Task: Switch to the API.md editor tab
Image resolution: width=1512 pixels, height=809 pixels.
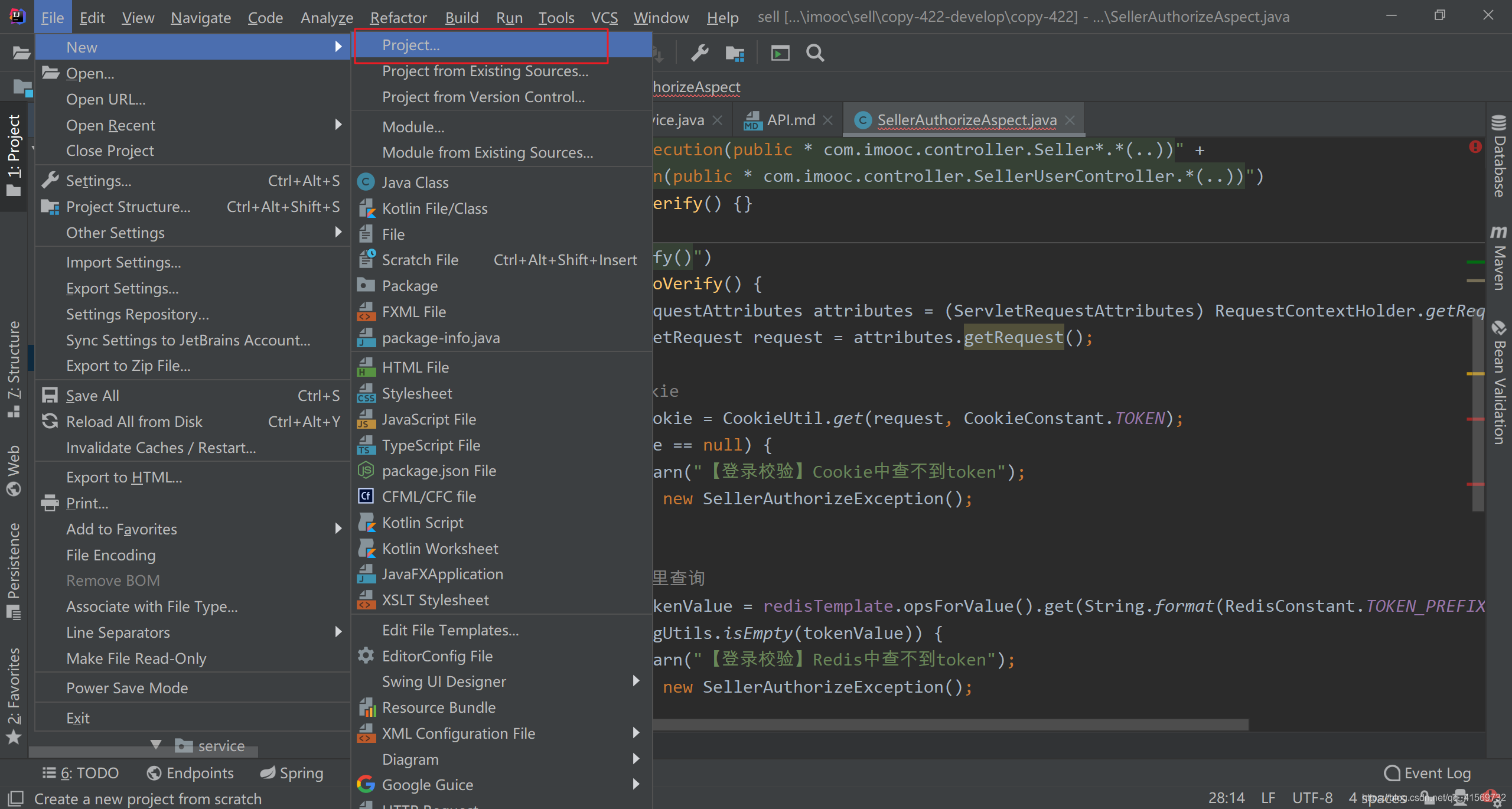Action: tap(790, 120)
